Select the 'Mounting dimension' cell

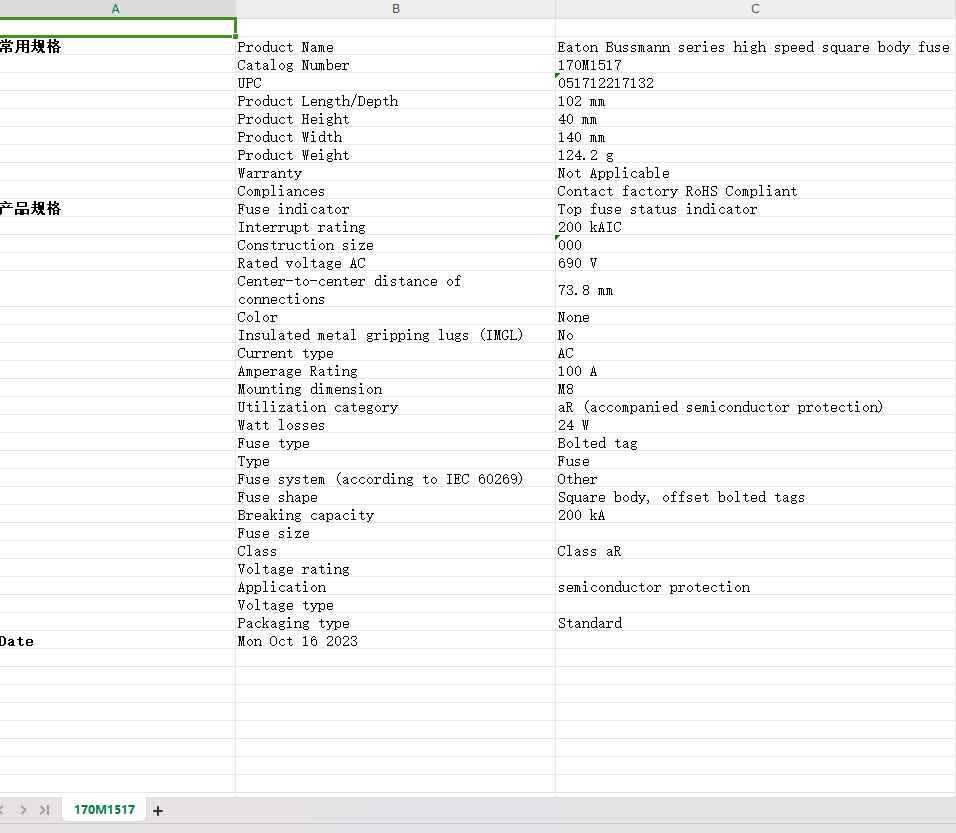coord(396,388)
